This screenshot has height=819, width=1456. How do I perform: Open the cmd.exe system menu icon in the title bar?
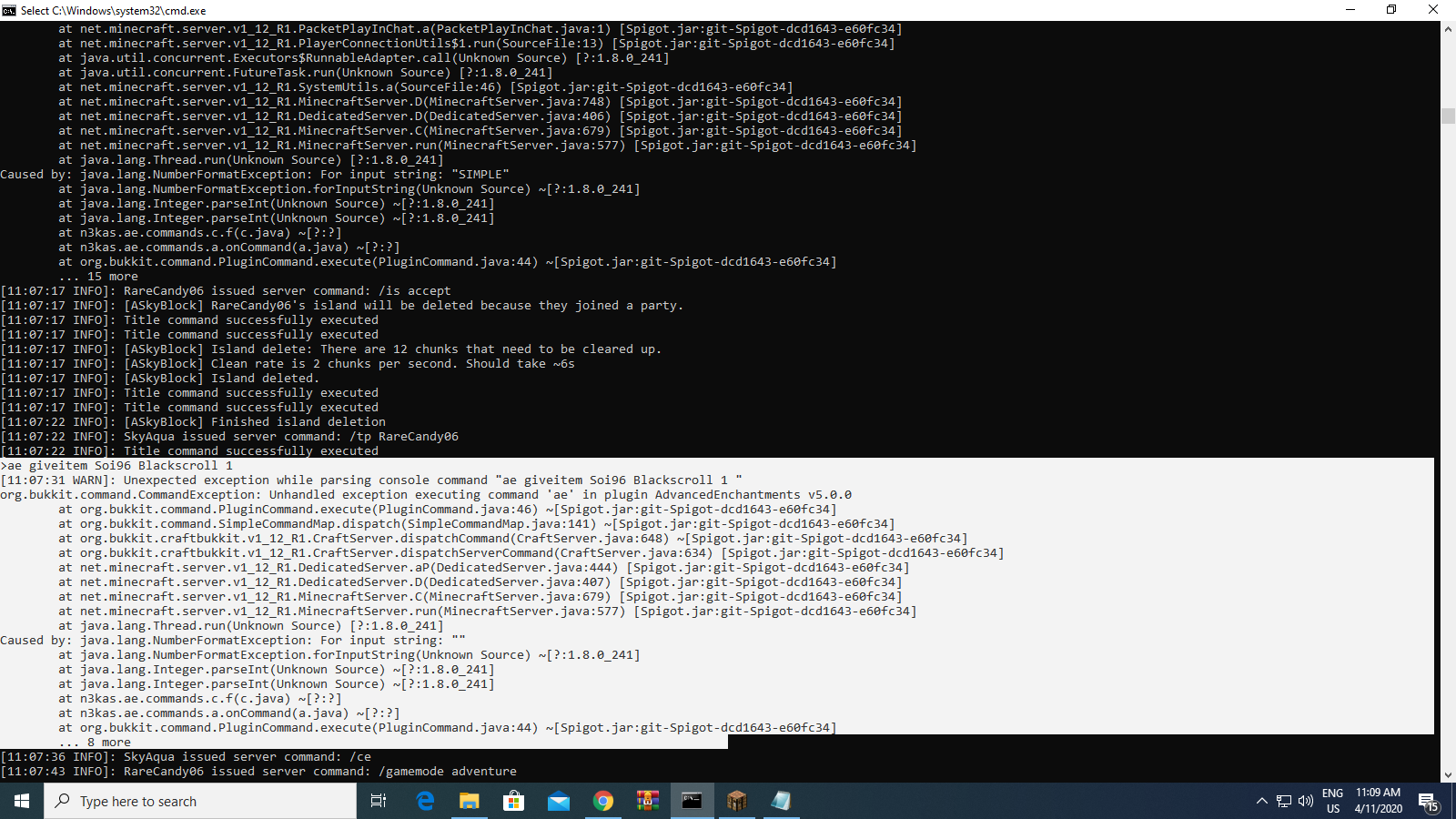point(9,10)
